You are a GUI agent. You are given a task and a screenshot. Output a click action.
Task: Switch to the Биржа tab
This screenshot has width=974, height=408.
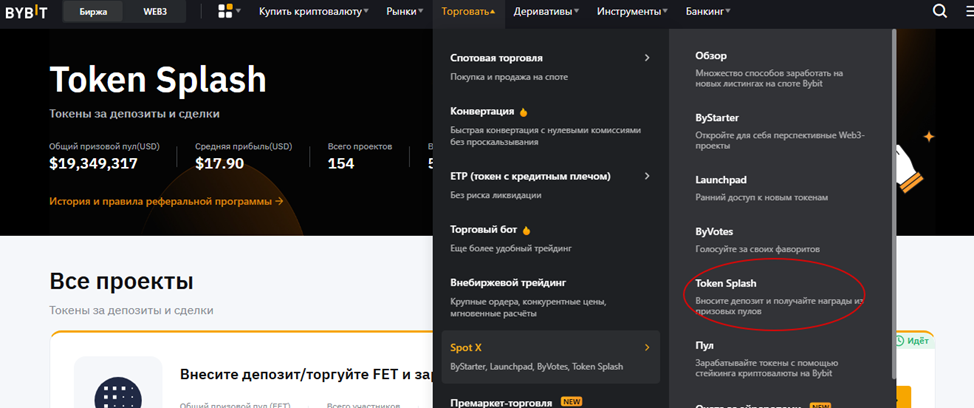pos(93,12)
